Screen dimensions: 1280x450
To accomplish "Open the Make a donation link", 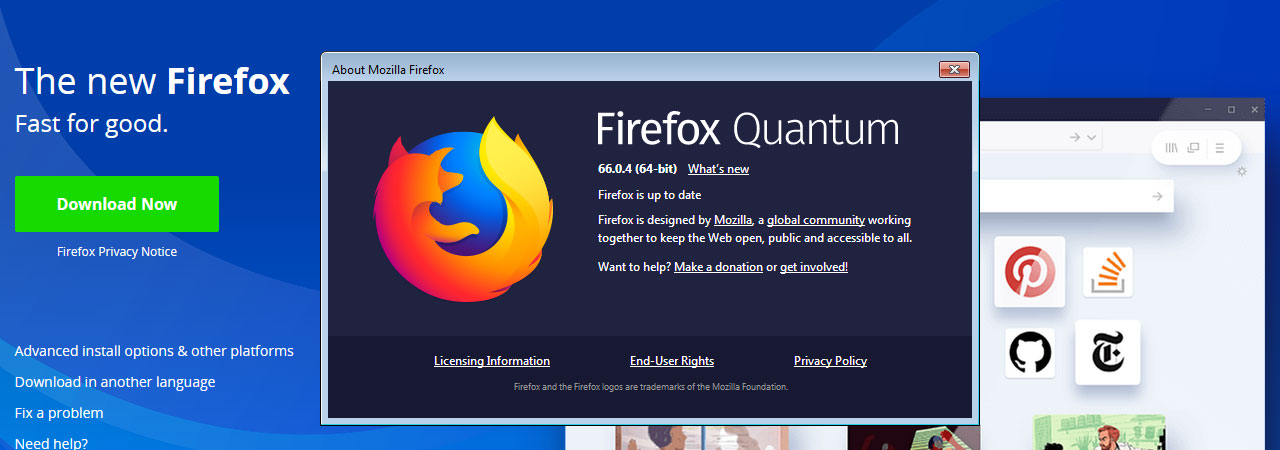I will pyautogui.click(x=718, y=267).
